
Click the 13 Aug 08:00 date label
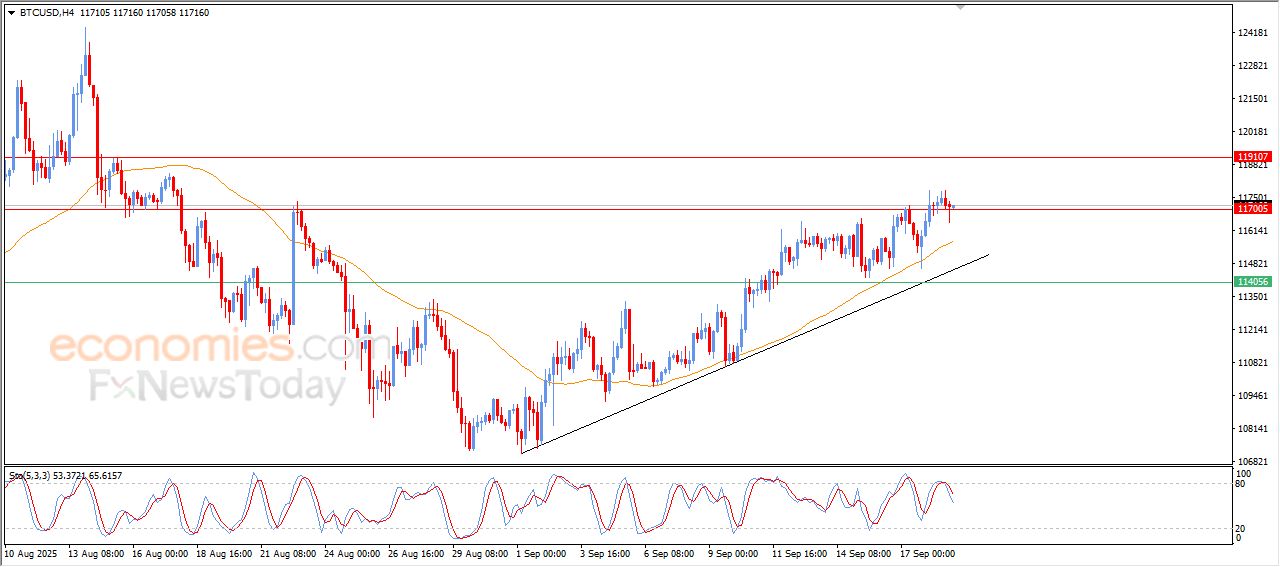pos(96,553)
